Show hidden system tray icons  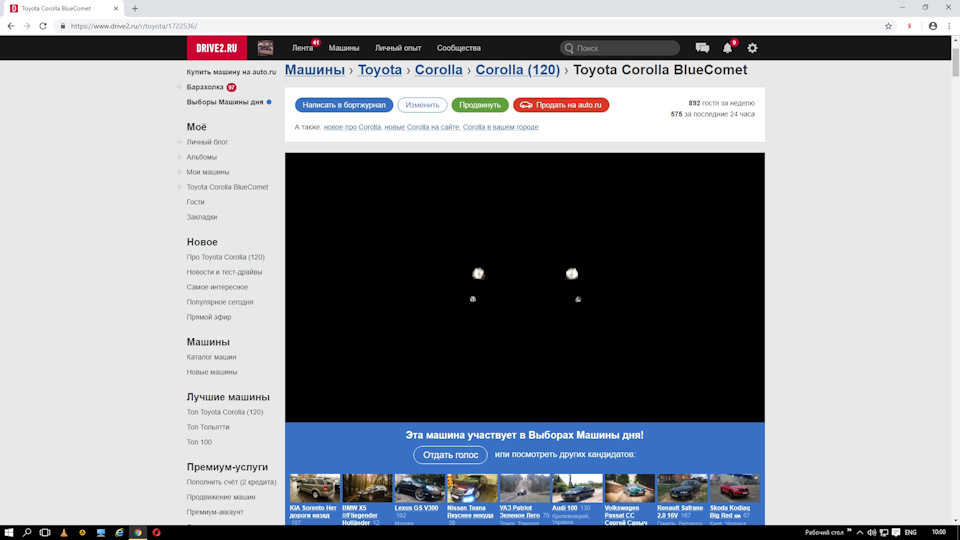point(860,533)
